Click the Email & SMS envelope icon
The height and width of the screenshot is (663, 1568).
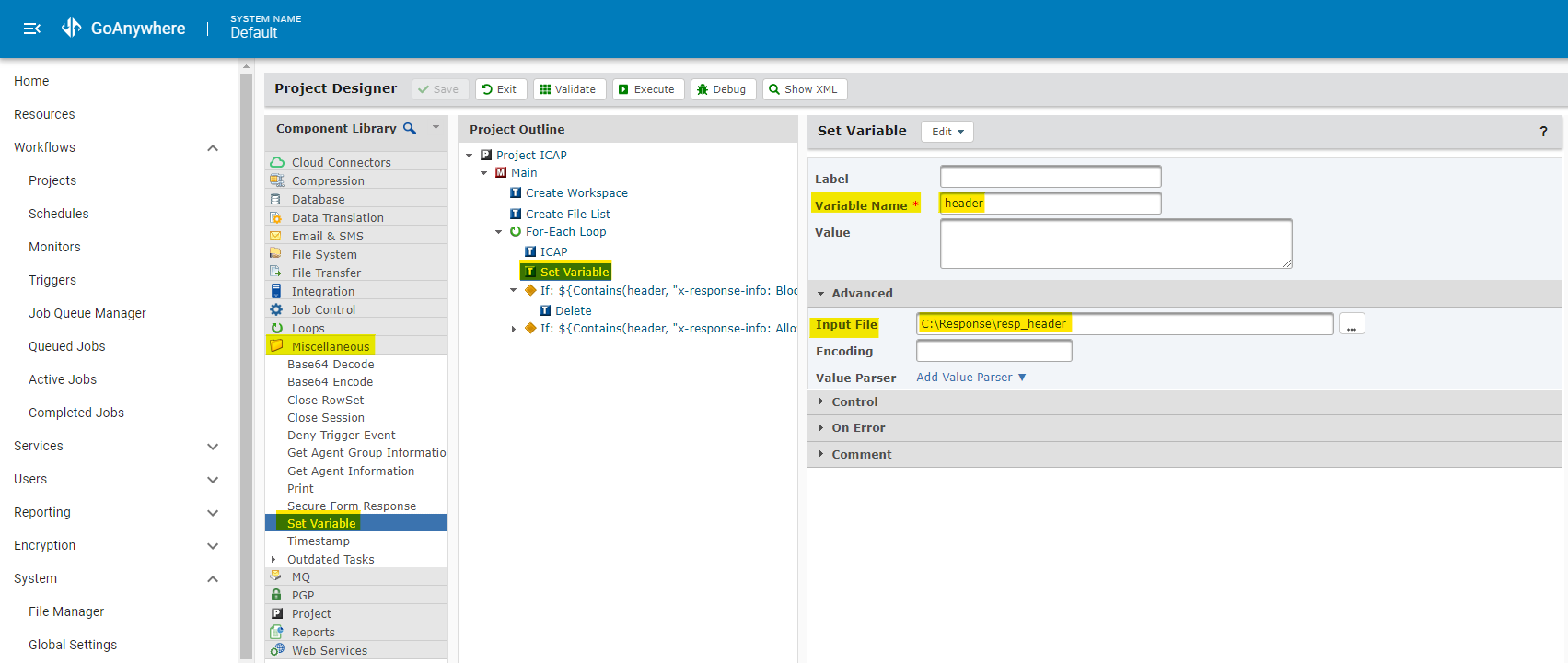(x=275, y=236)
